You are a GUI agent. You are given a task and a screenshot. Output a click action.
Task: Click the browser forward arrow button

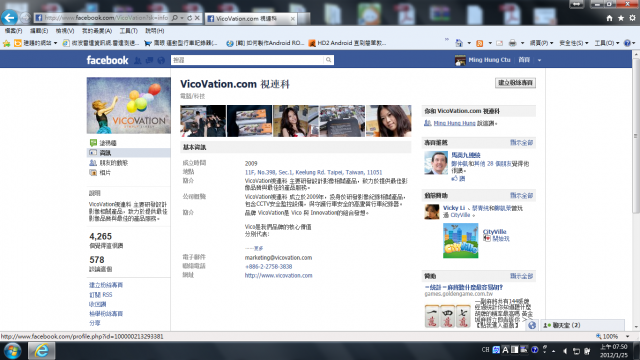[x=25, y=18]
